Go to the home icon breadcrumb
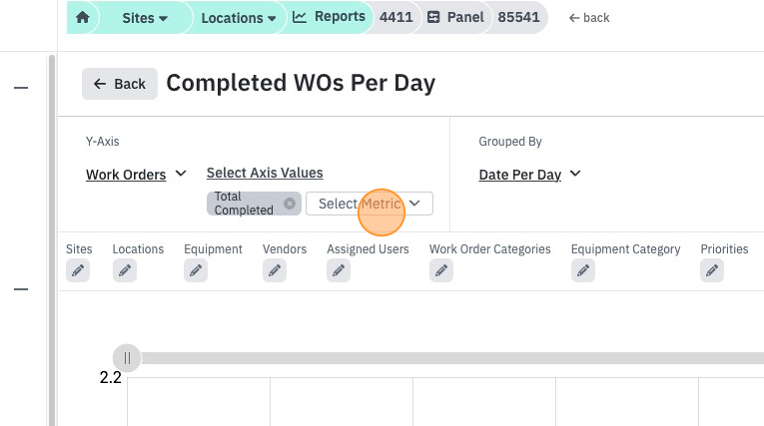764x426 pixels. tap(83, 18)
